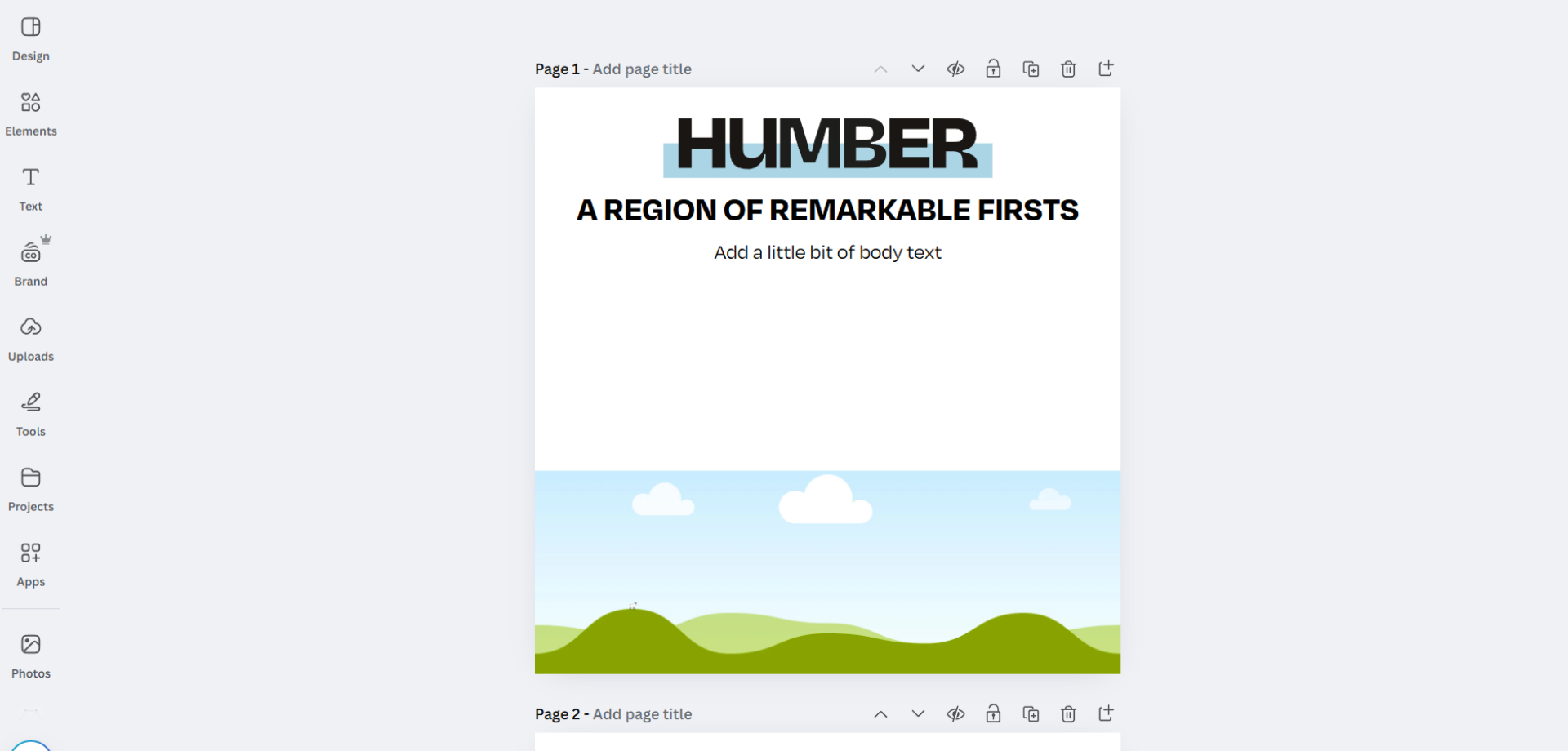This screenshot has height=751, width=1568.
Task: Hide Page 1 using eye icon
Action: (955, 69)
